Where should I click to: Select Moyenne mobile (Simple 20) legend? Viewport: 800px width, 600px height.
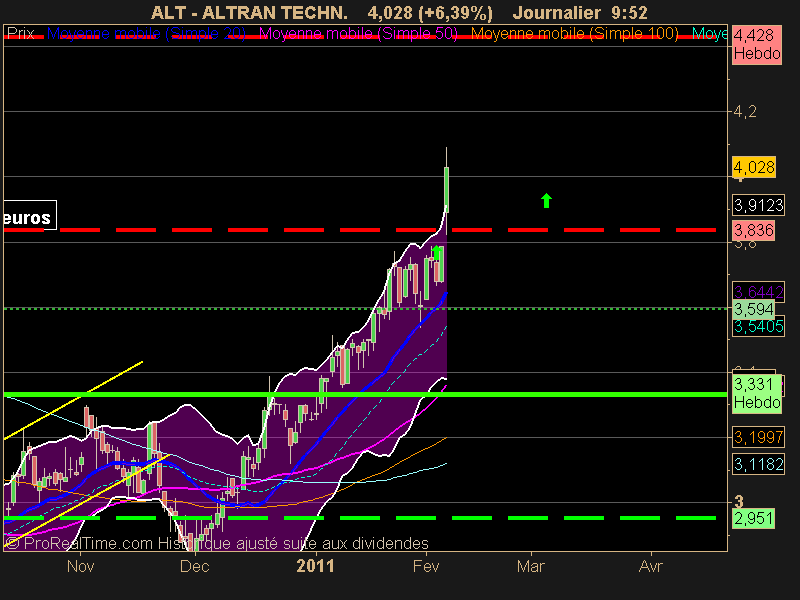pos(146,34)
